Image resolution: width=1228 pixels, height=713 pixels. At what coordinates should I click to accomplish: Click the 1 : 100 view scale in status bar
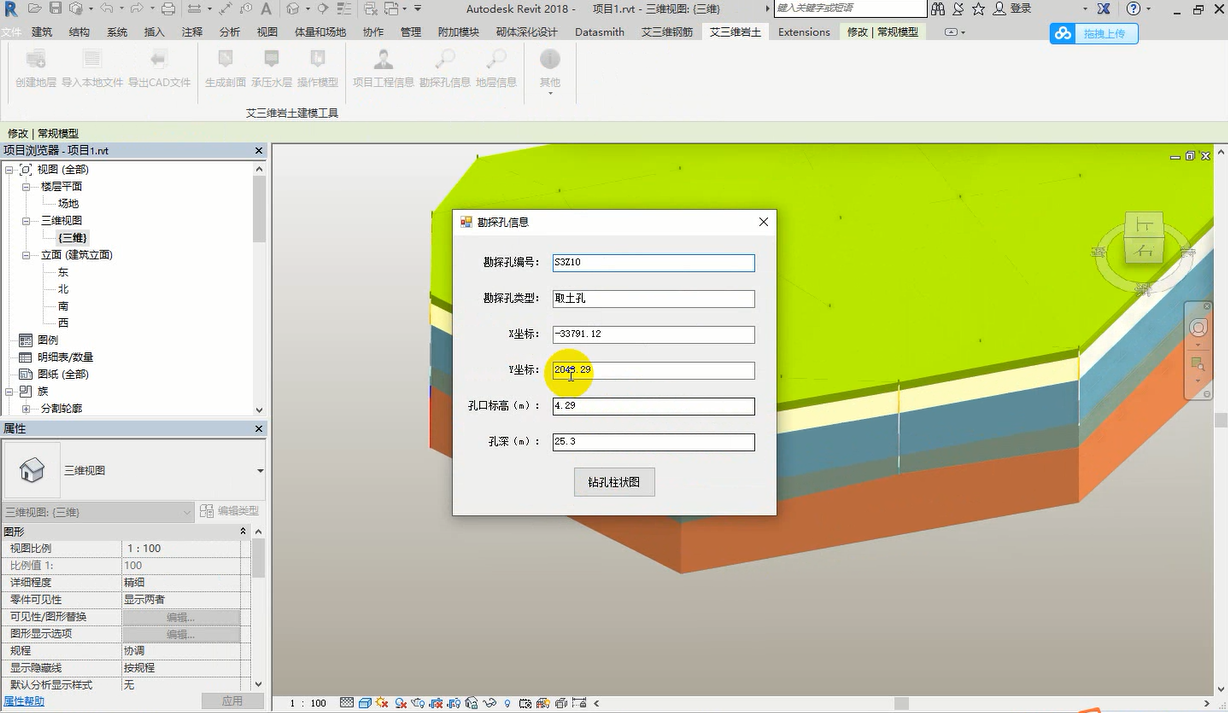point(308,703)
